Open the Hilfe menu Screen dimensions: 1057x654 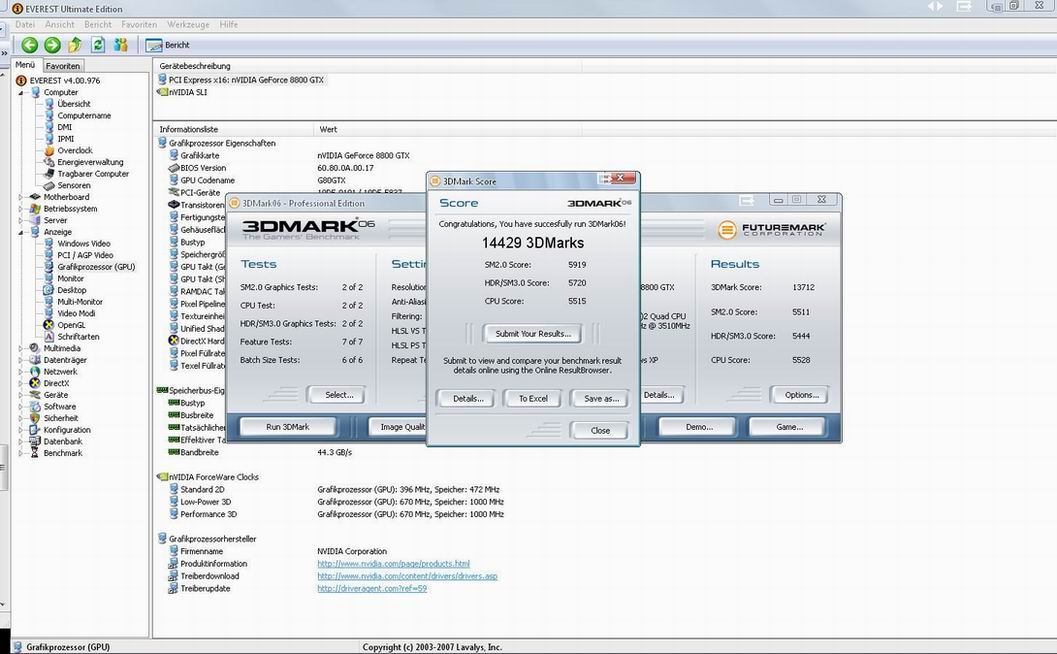pos(229,25)
